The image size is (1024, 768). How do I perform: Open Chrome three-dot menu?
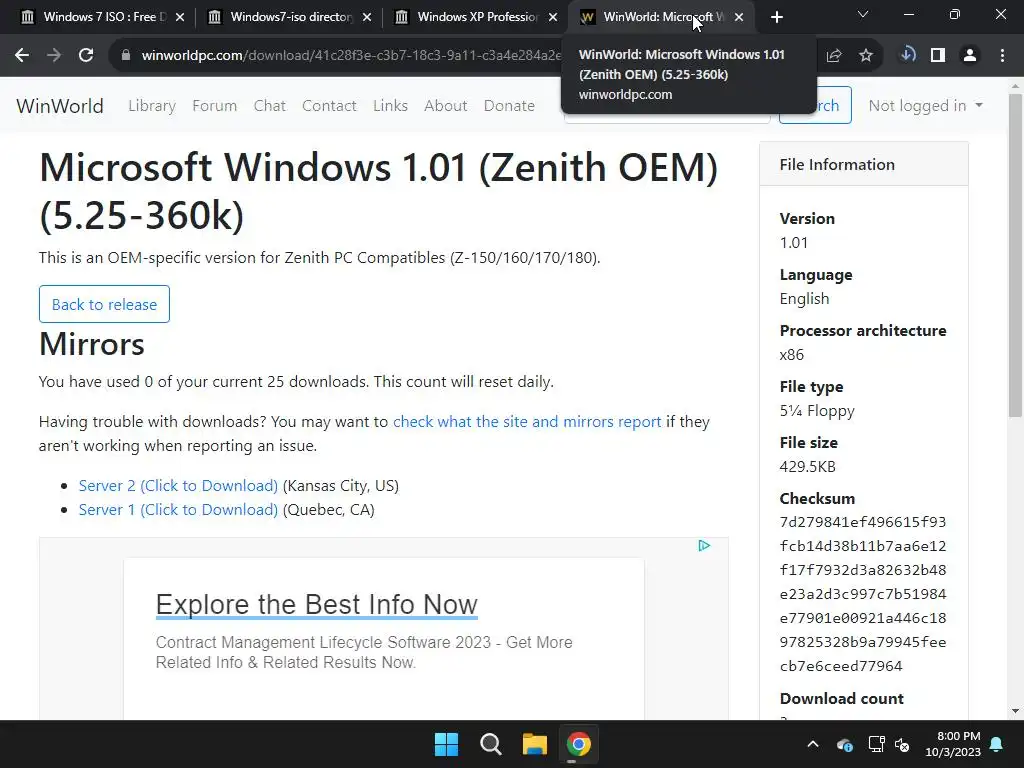tap(1002, 56)
